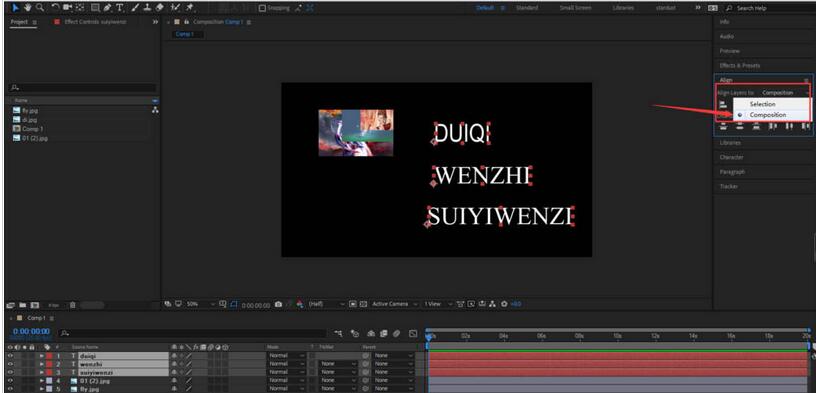Open the Character panel

[731, 157]
